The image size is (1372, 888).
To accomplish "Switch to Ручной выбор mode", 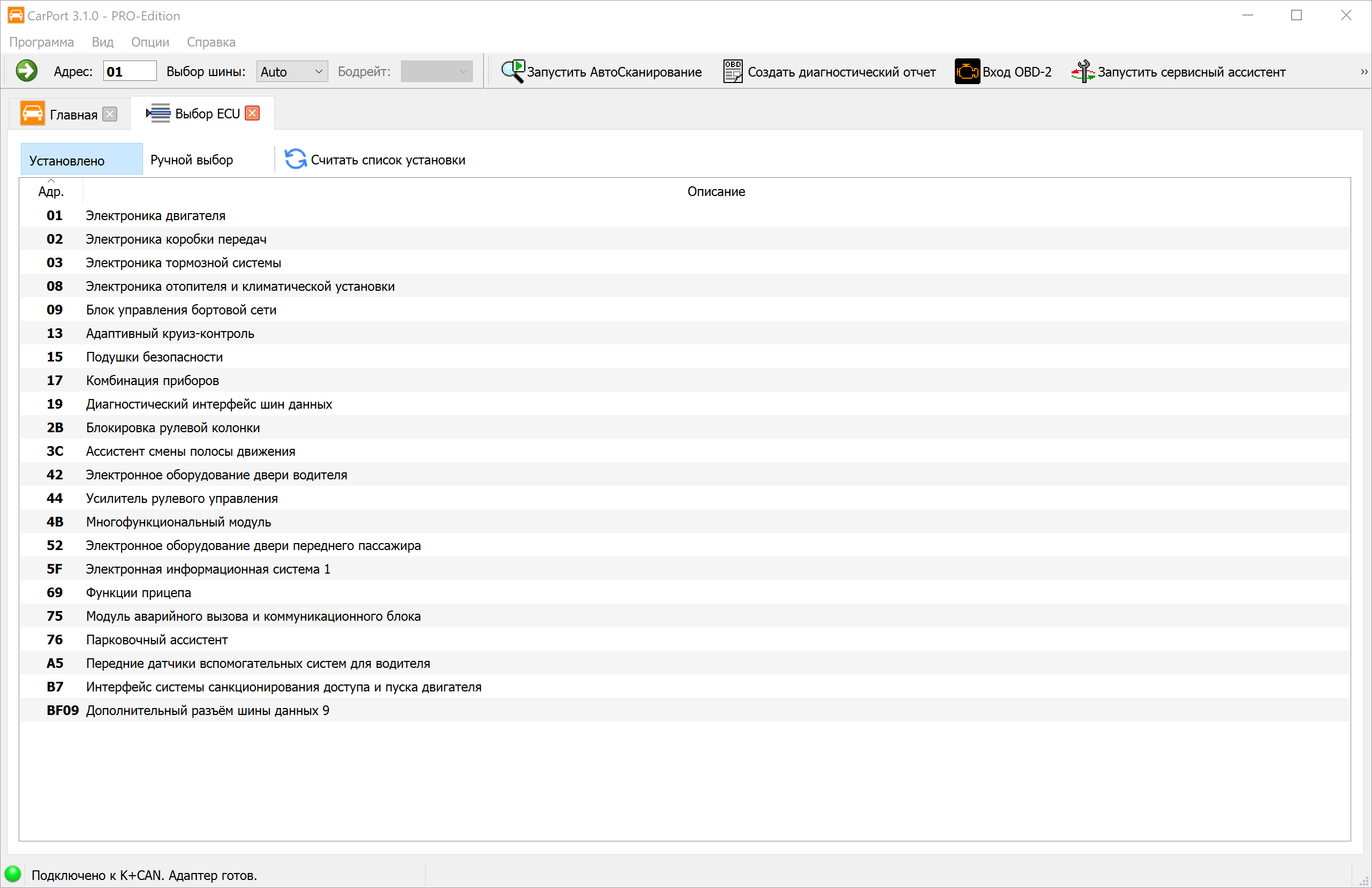I will (192, 160).
